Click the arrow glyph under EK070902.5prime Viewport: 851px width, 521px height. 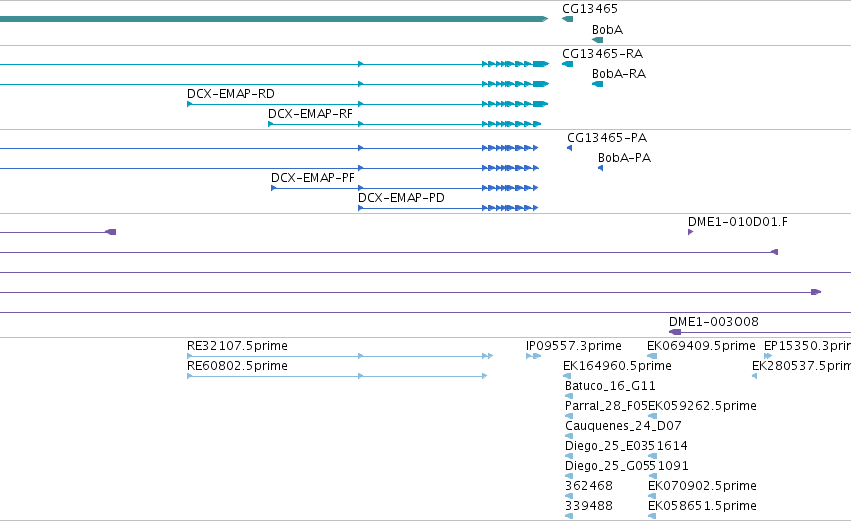[652, 496]
